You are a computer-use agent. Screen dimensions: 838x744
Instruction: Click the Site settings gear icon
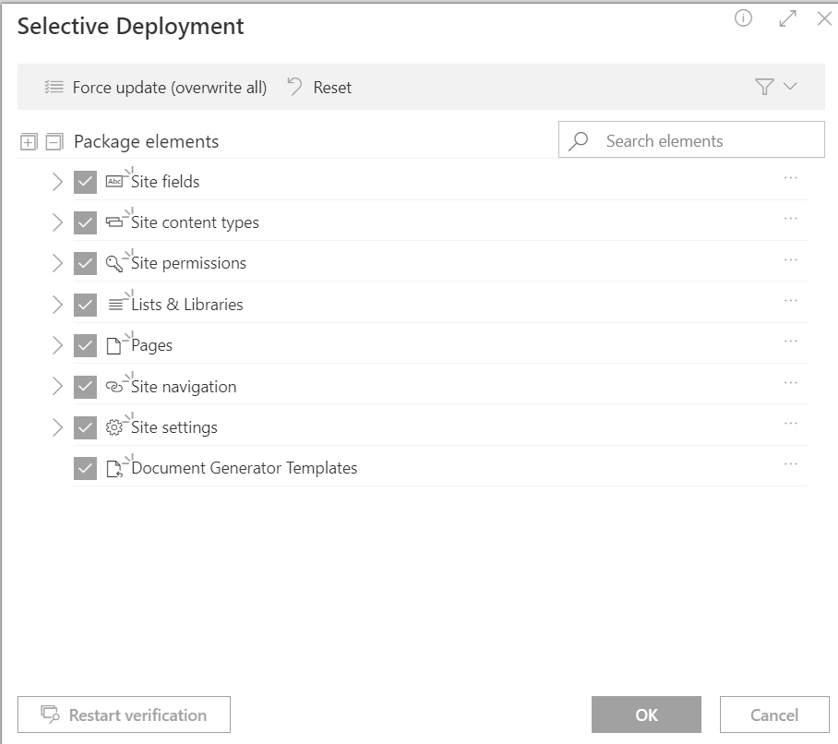point(114,428)
